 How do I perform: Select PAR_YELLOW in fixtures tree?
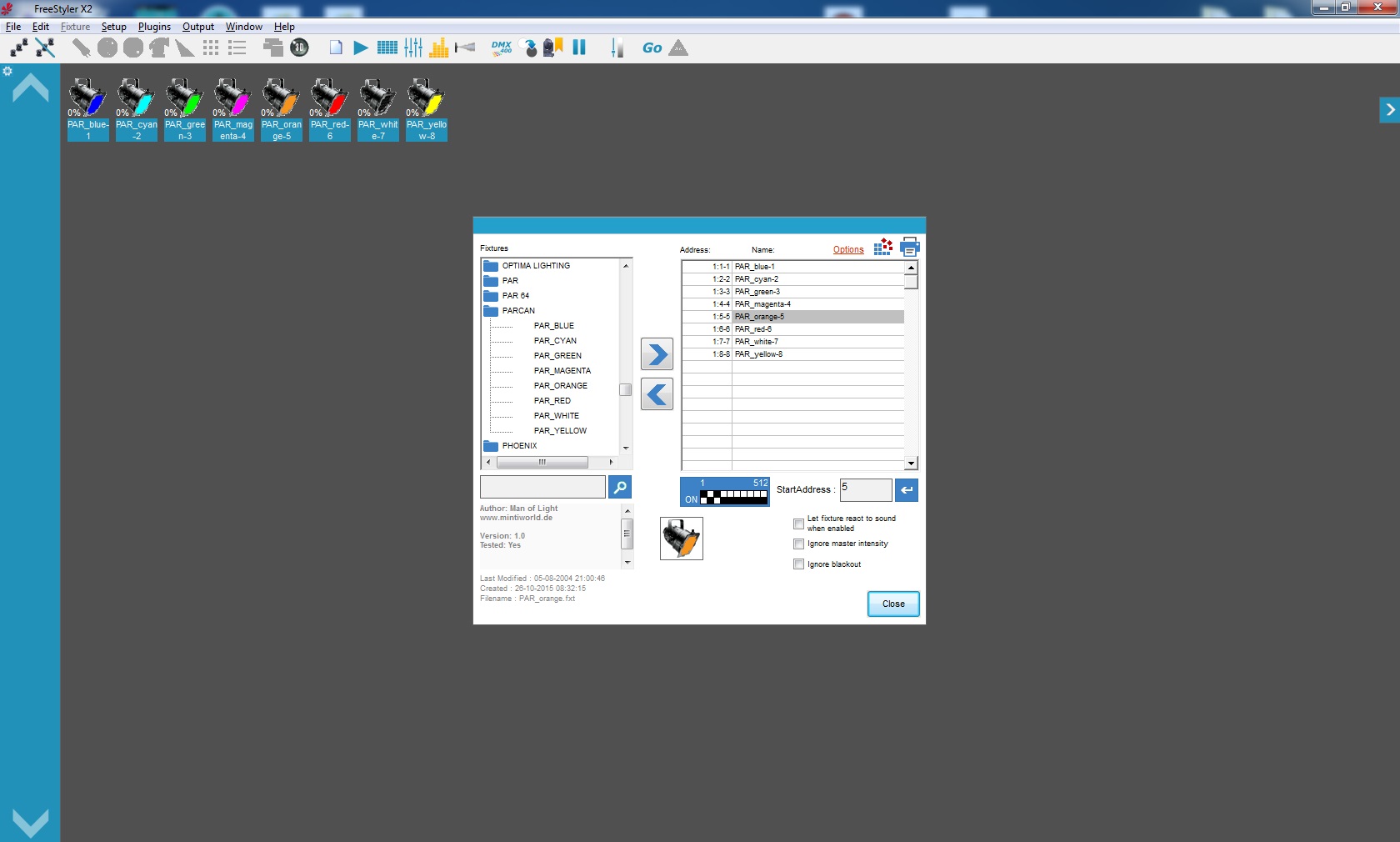point(560,431)
